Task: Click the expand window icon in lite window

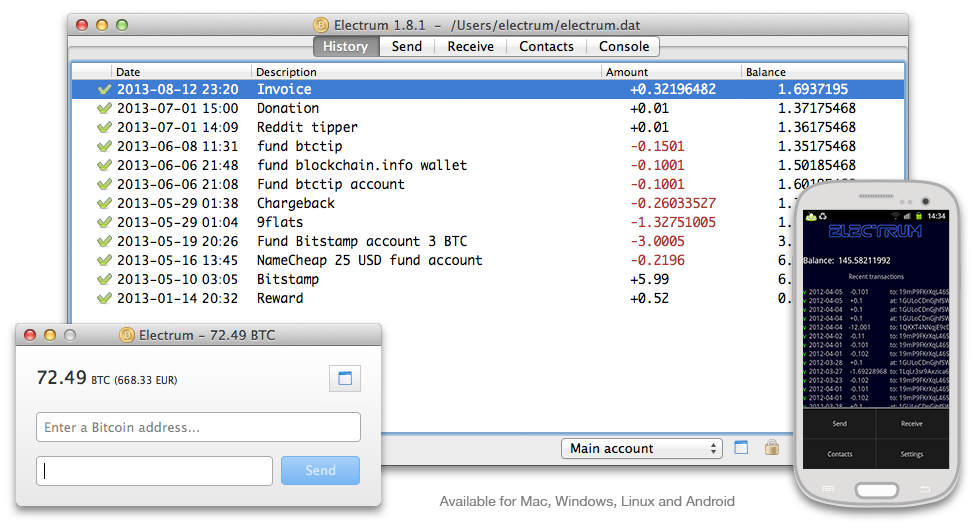Action: coord(345,378)
